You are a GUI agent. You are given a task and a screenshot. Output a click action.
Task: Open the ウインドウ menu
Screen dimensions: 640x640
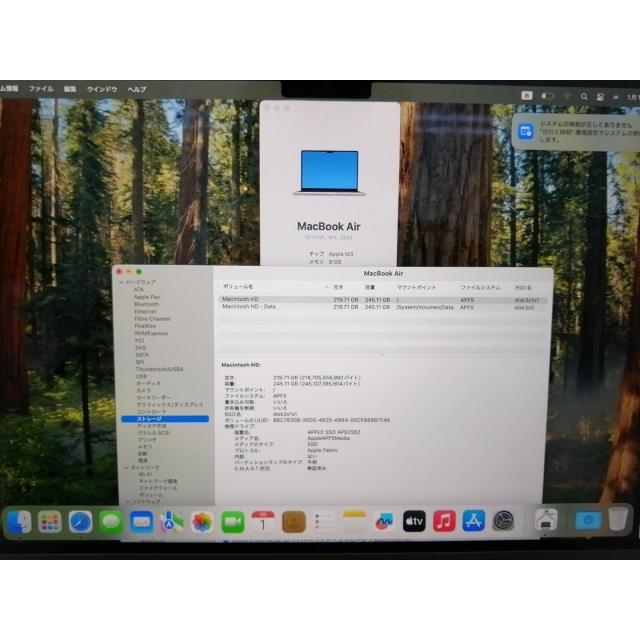point(102,89)
